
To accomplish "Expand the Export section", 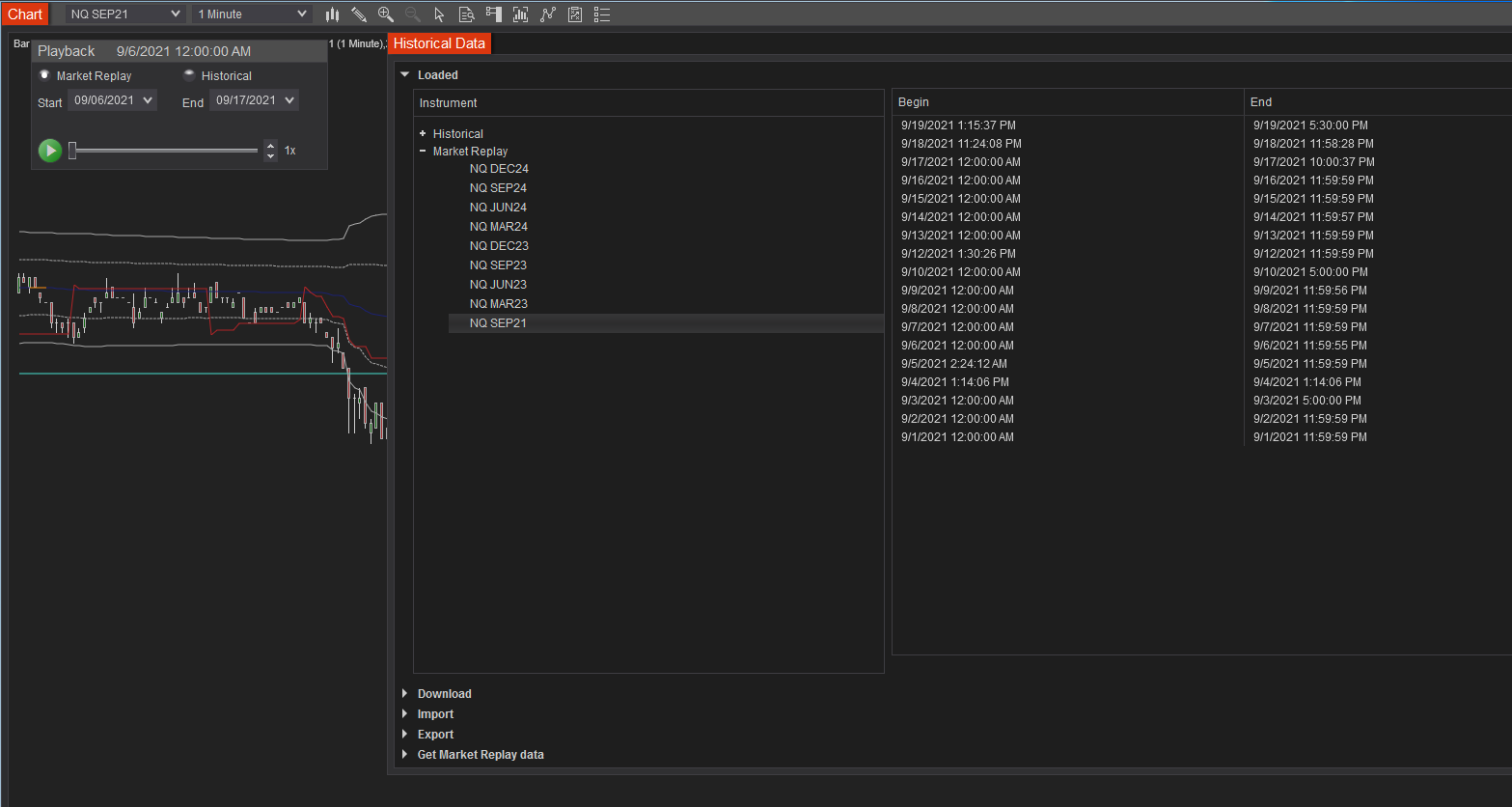I will point(405,735).
